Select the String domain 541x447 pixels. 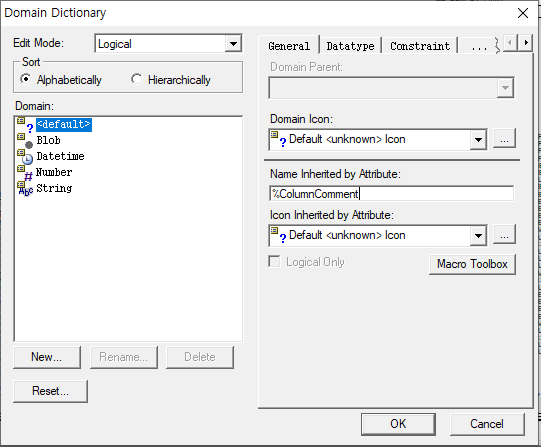pyautogui.click(x=54, y=188)
